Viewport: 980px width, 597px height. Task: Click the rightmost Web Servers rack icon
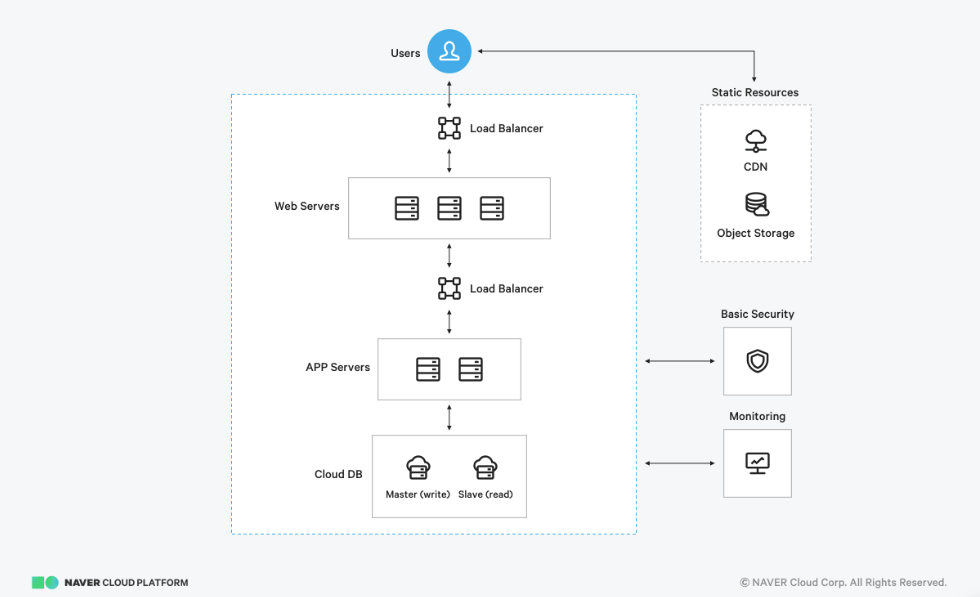click(492, 208)
